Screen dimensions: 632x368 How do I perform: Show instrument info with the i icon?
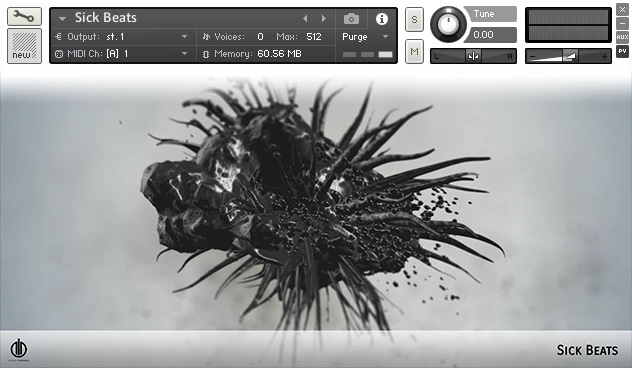[382, 19]
